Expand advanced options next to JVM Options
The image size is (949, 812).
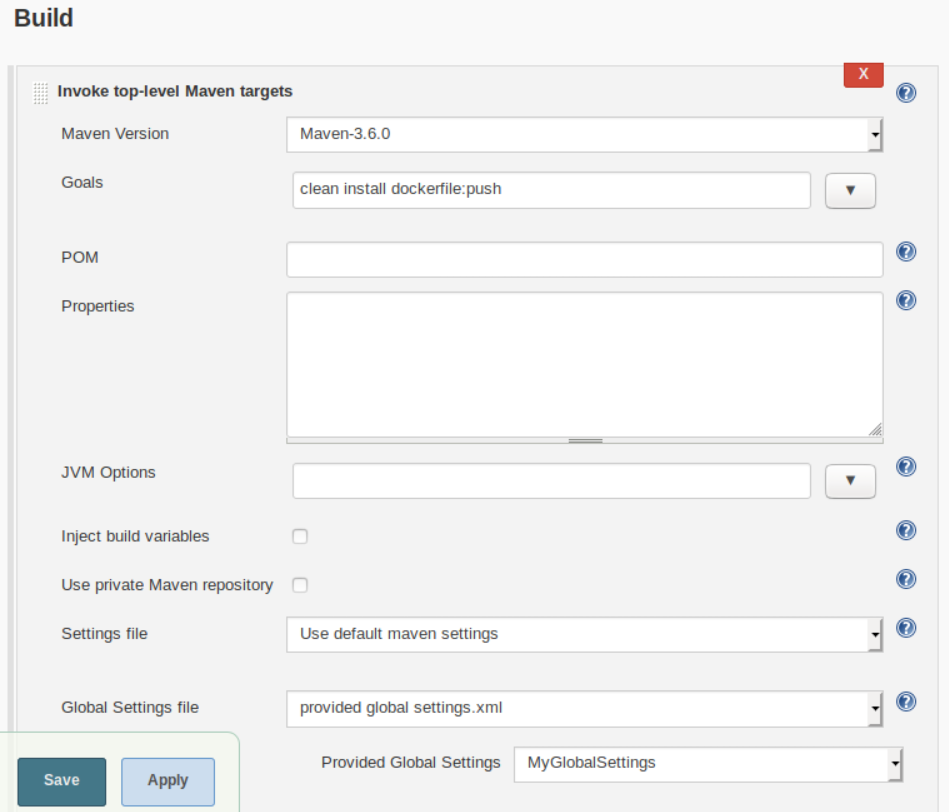(850, 481)
